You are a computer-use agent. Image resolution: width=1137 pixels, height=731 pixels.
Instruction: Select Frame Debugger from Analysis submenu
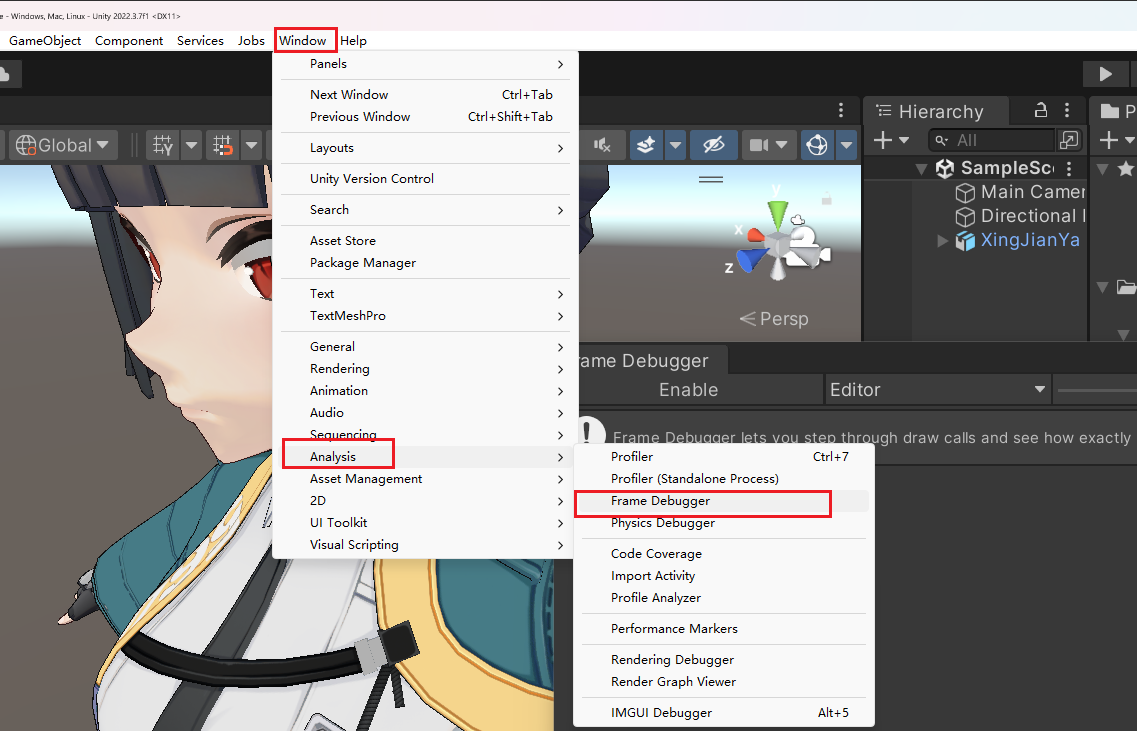click(x=661, y=501)
